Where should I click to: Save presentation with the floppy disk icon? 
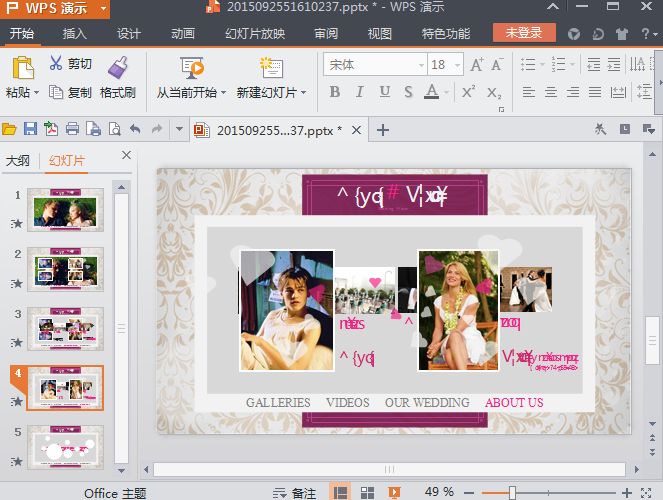pyautogui.click(x=30, y=129)
